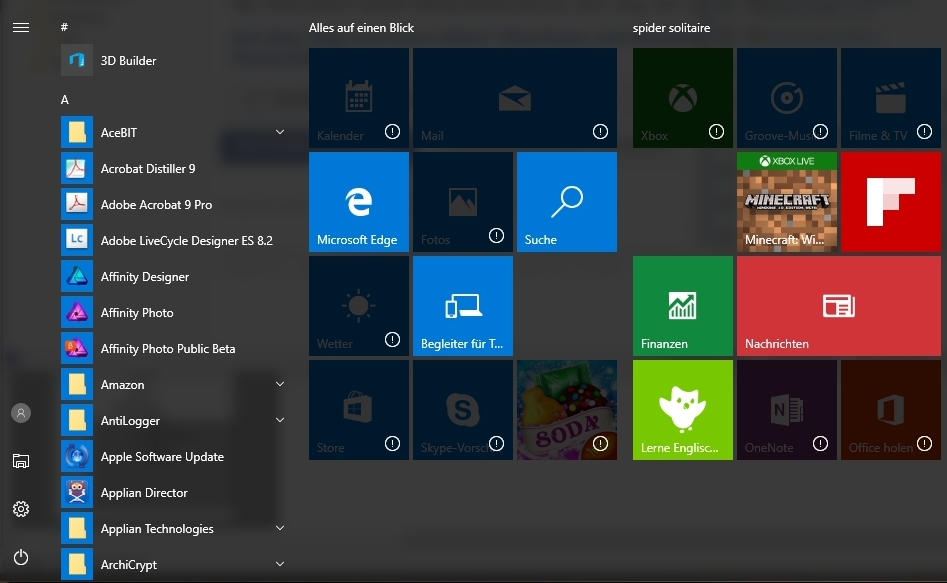Open the OneNote tile
This screenshot has height=583, width=947.
click(x=786, y=410)
